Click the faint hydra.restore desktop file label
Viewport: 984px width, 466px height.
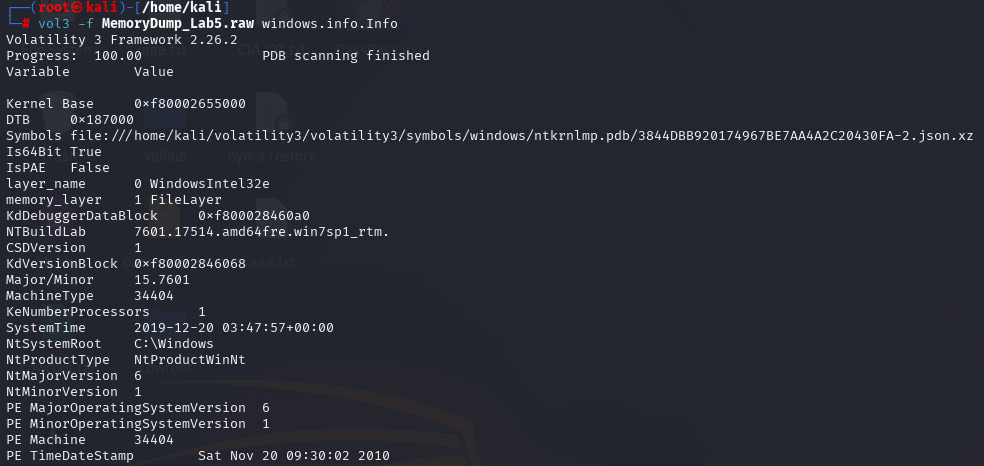(272, 156)
